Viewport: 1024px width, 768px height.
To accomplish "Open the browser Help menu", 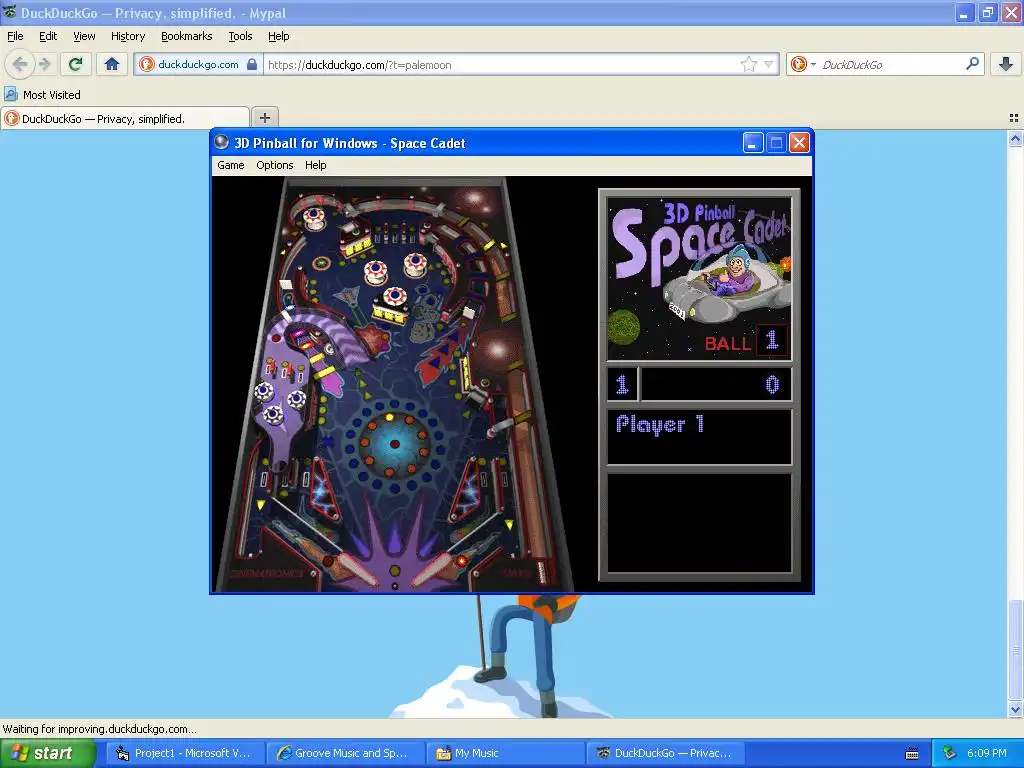I will [x=278, y=36].
